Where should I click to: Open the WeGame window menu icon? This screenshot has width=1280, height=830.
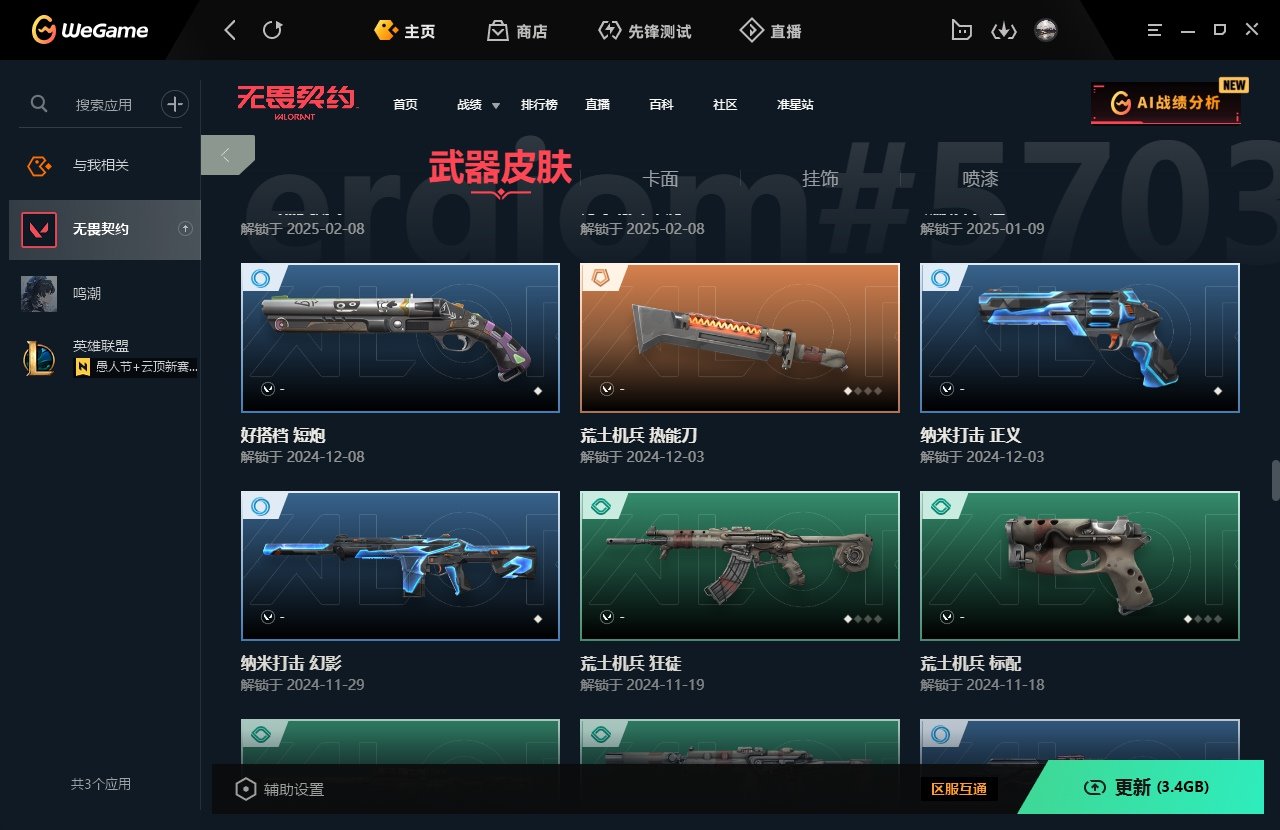pos(1155,31)
